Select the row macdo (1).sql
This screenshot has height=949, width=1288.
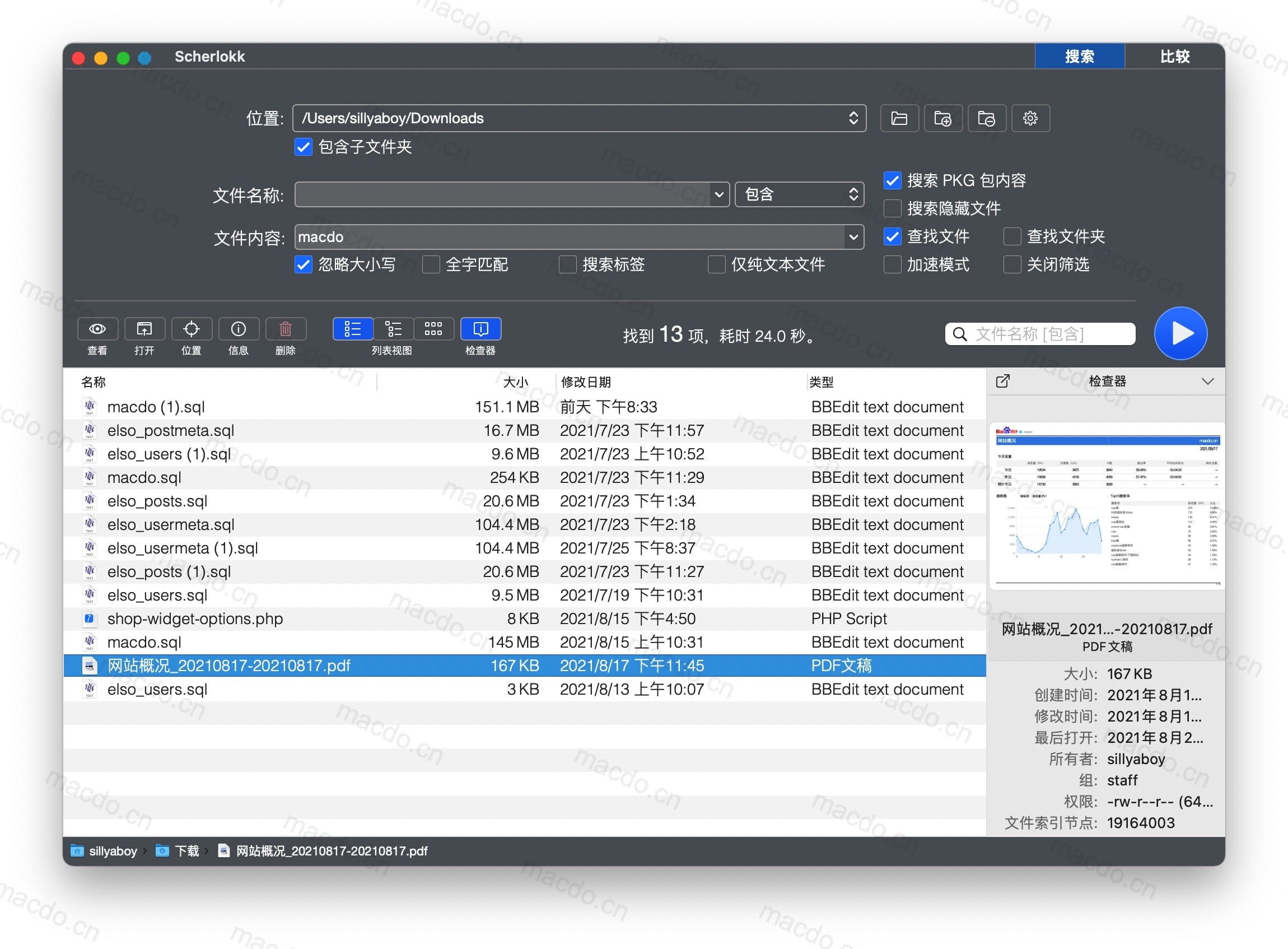tap(524, 407)
